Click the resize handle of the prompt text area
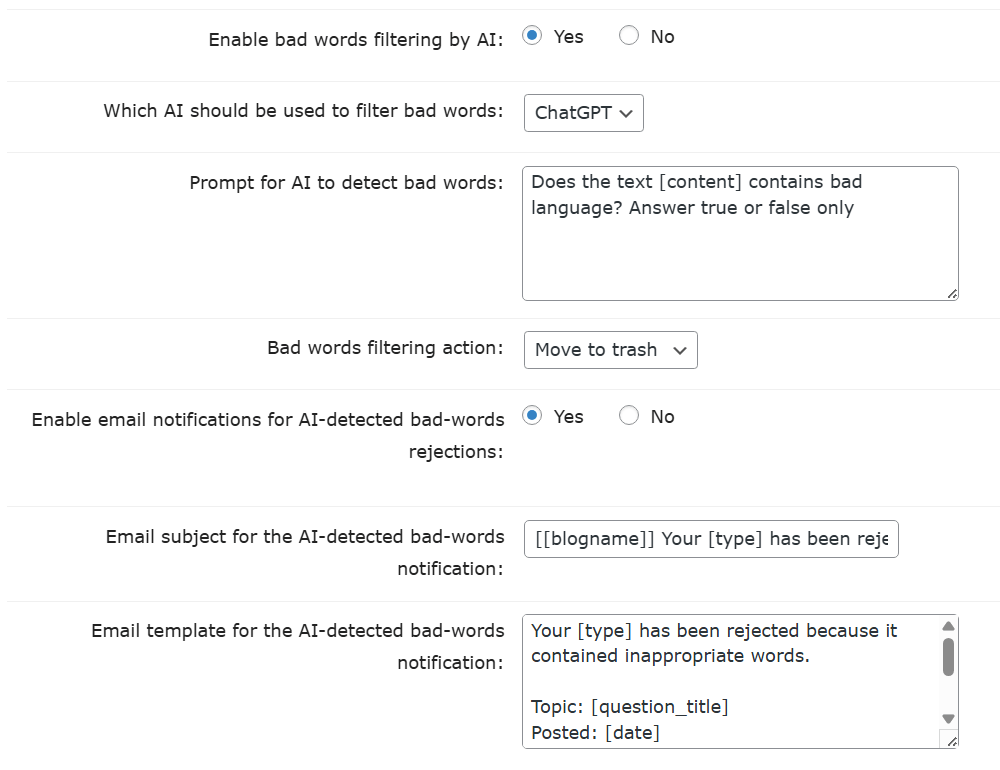1000x770 pixels. coord(951,293)
